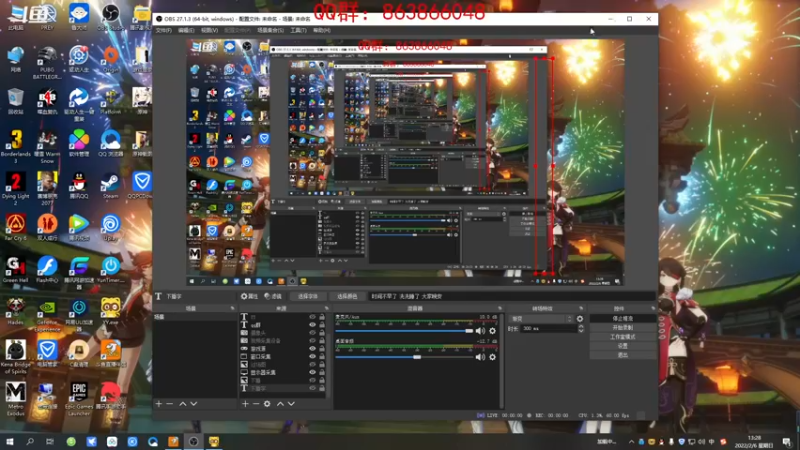Image resolution: width=800 pixels, height=450 pixels.
Task: Undock the 混音器 panel via corner icon
Action: [x=499, y=308]
